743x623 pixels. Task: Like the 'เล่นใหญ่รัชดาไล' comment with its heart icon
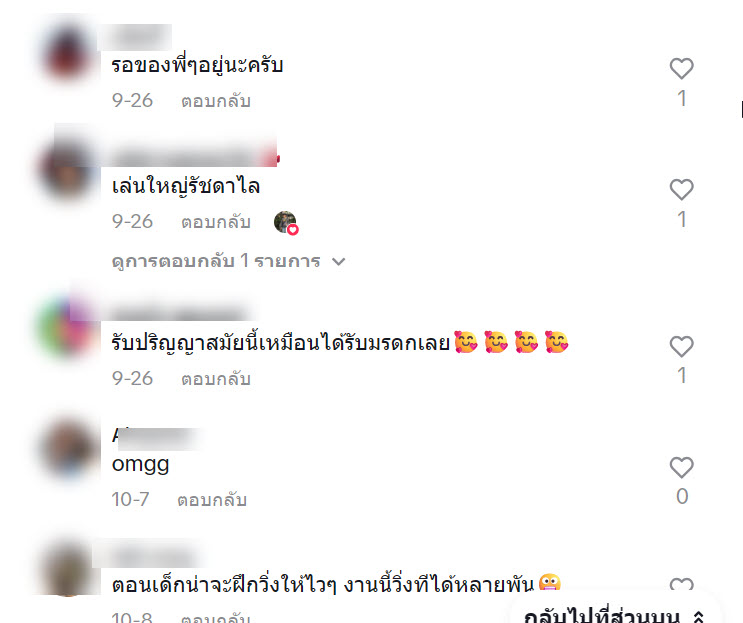pos(681,190)
